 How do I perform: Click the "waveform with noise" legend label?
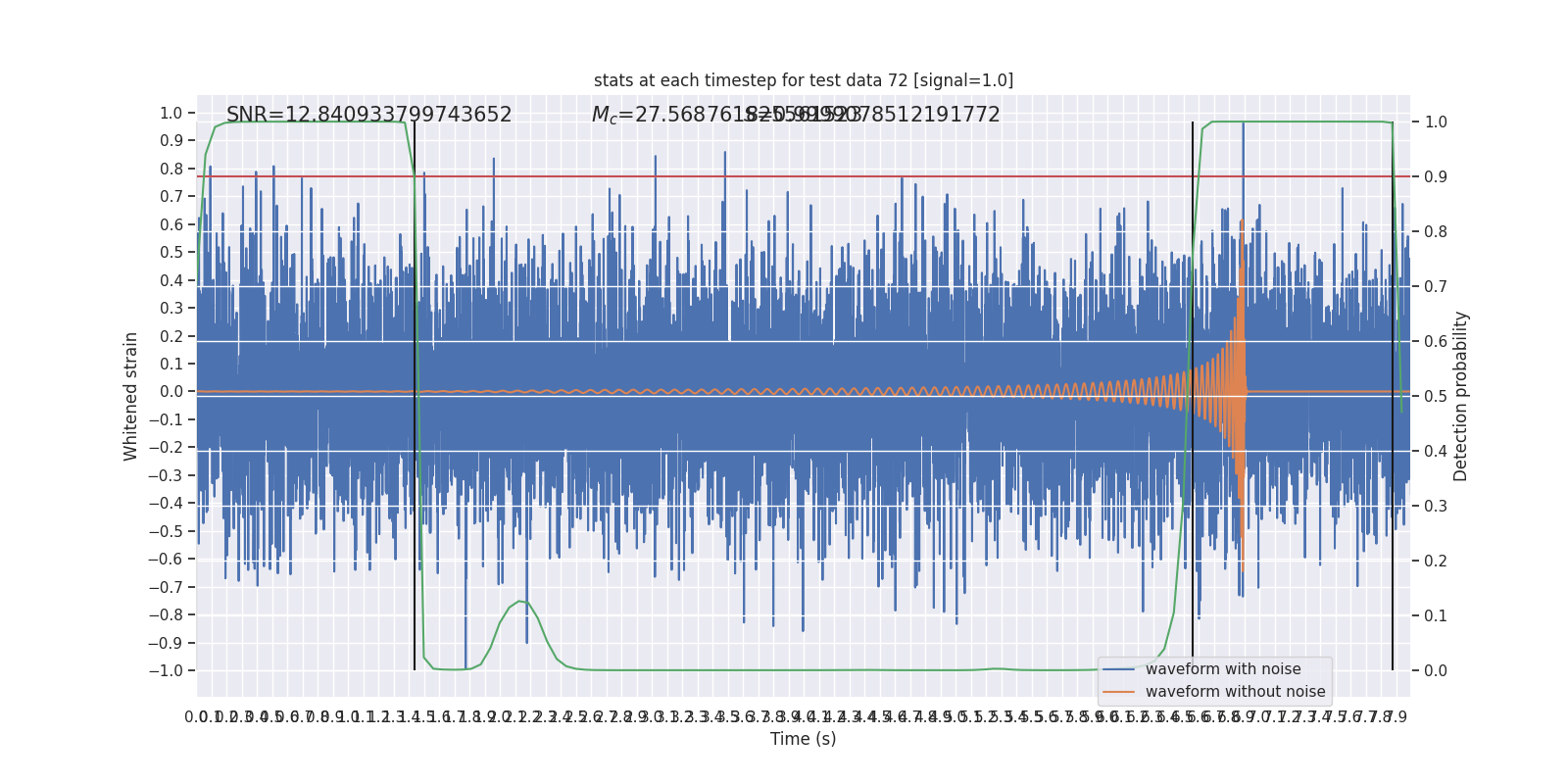1222,669
